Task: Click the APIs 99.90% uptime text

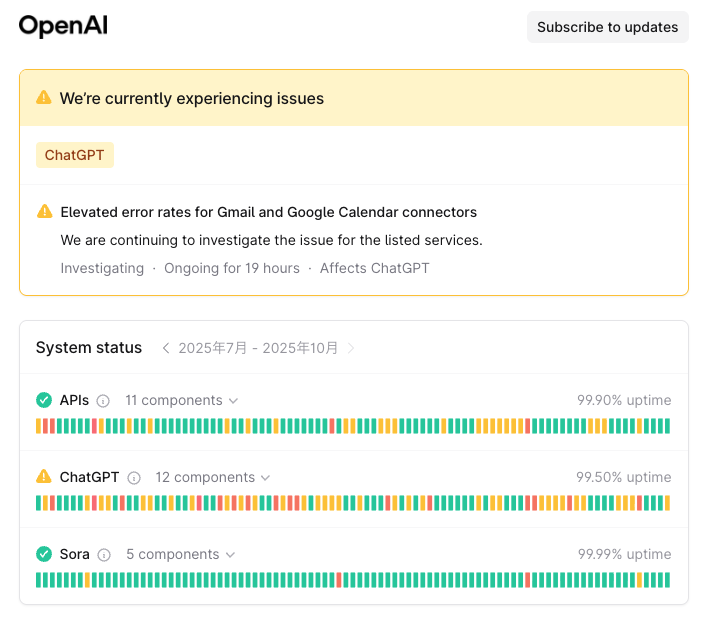Action: (624, 400)
